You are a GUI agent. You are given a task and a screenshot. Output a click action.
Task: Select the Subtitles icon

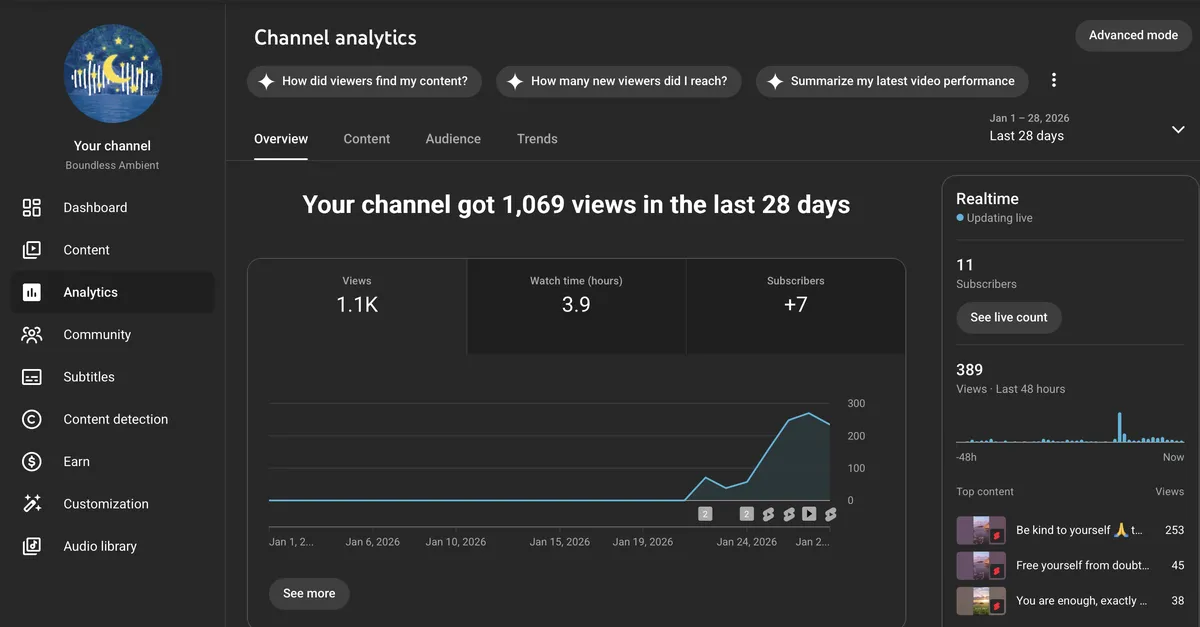(31, 376)
